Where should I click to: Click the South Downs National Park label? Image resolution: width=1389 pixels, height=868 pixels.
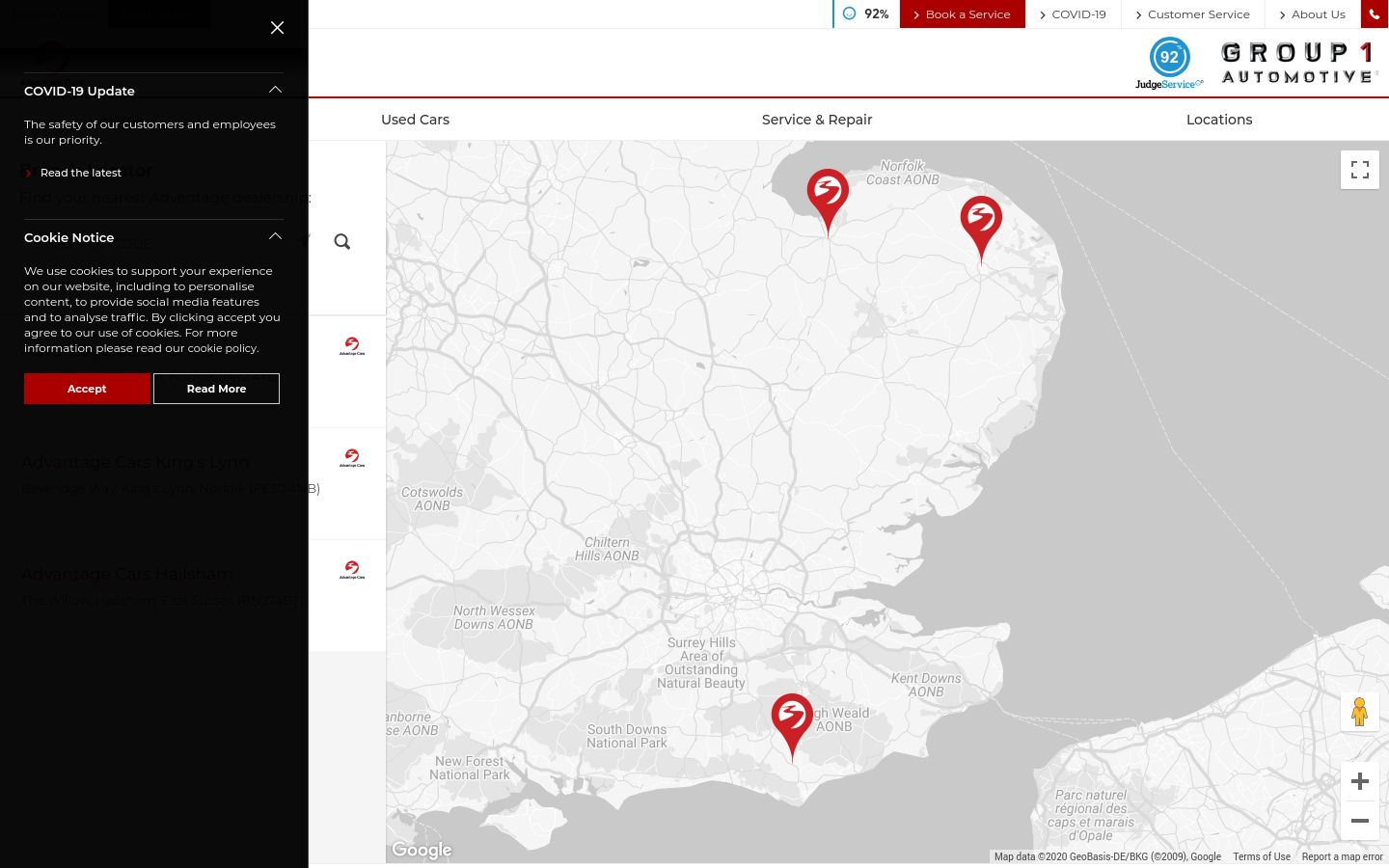coord(627,736)
